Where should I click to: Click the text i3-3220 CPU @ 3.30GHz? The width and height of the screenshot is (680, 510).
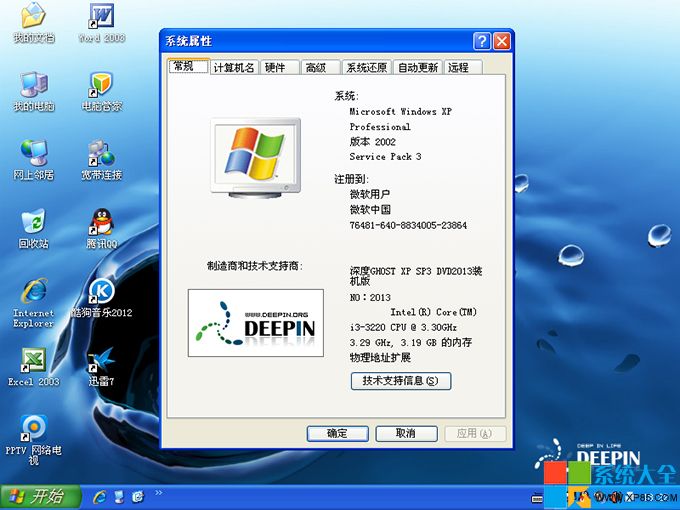pos(403,327)
